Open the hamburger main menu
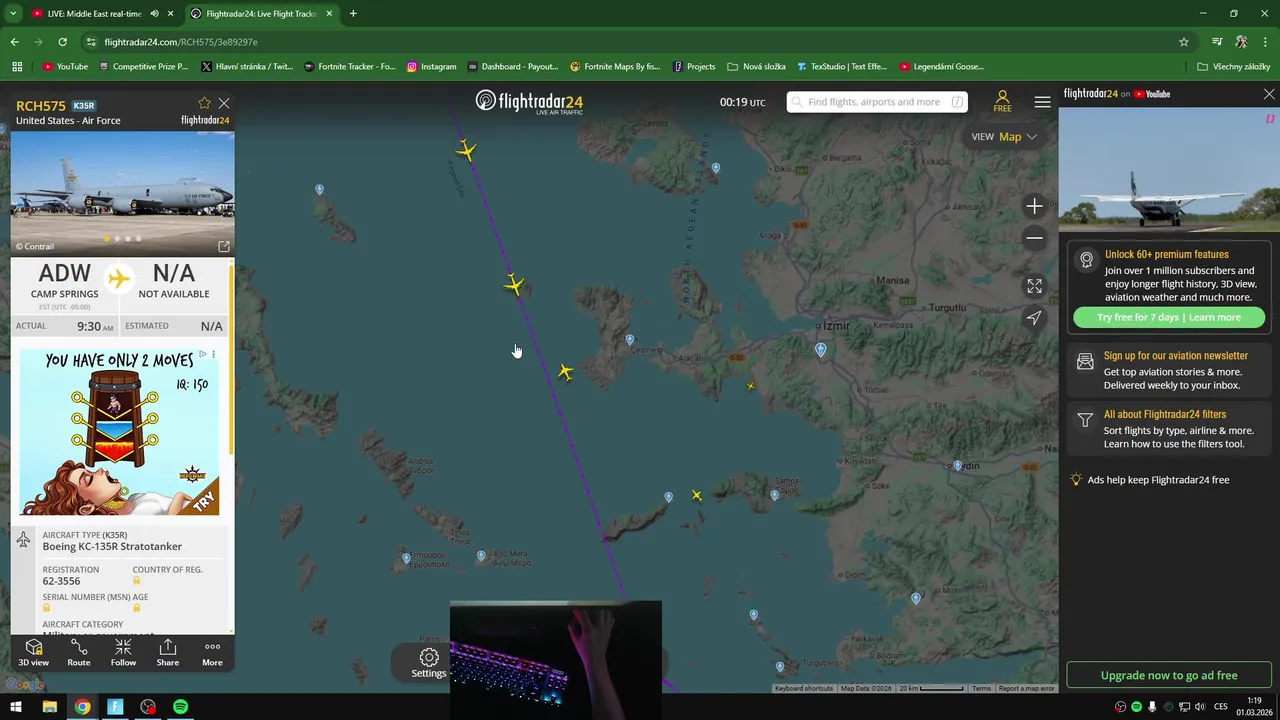Viewport: 1280px width, 720px height. click(x=1042, y=102)
